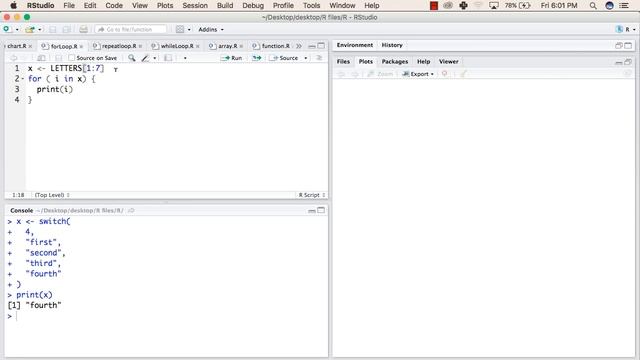This screenshot has height=360, width=640.
Task: Minimize the source editor pane
Action: (312, 46)
